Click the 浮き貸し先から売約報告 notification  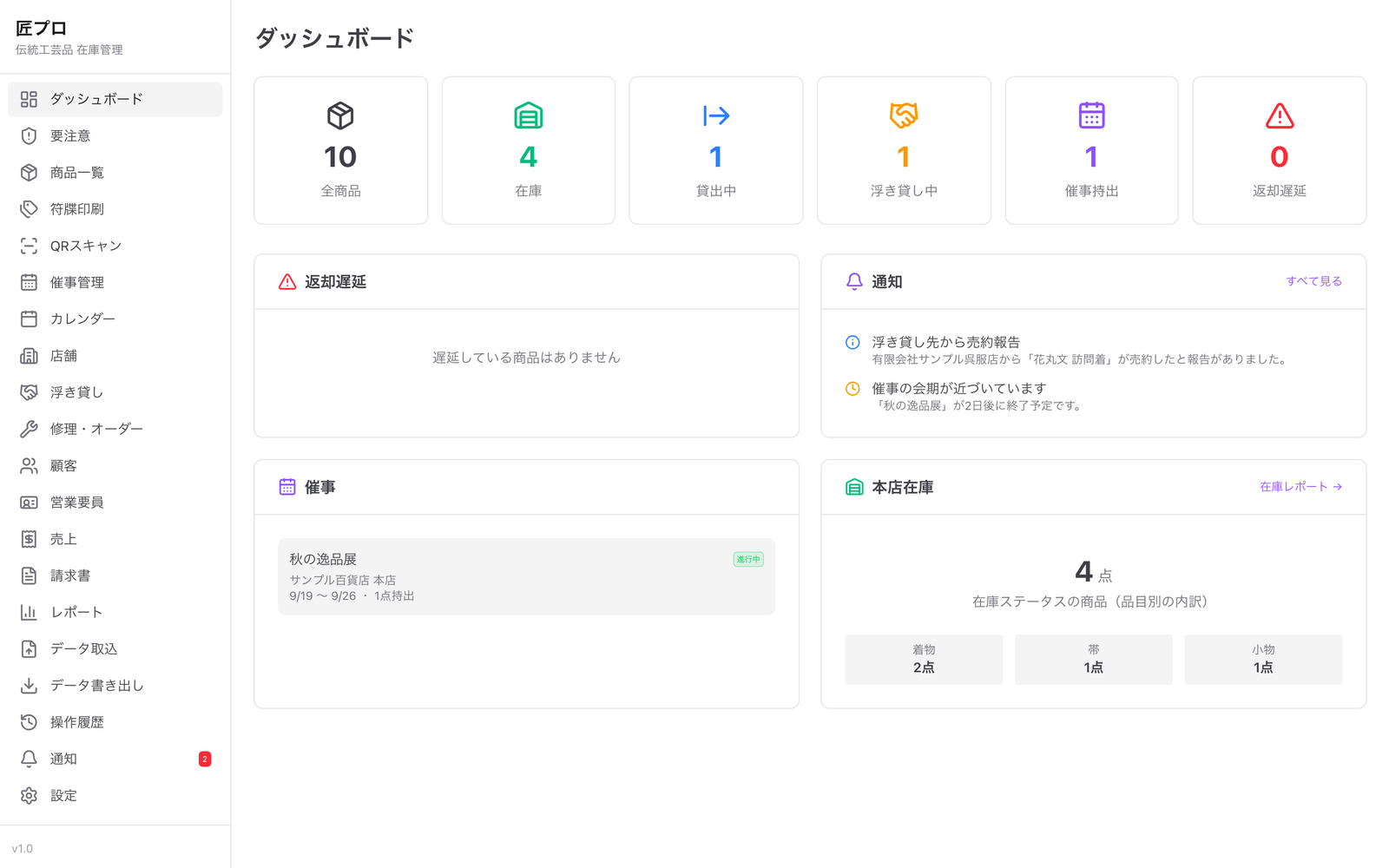pos(1094,350)
